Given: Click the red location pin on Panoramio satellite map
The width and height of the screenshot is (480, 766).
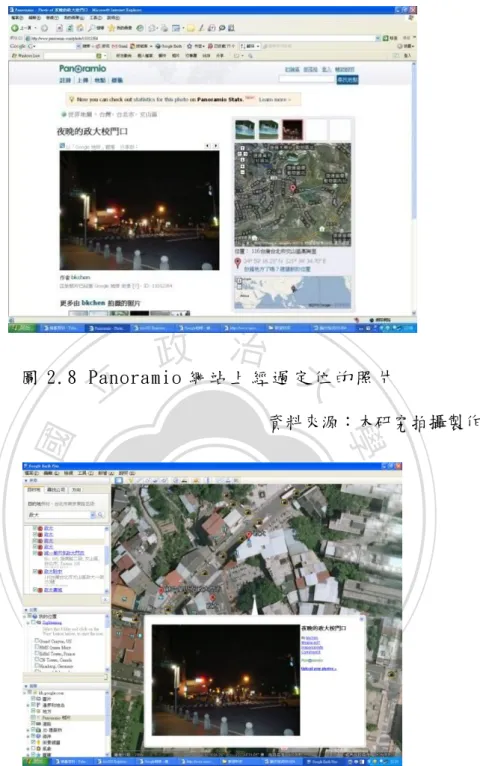Looking at the screenshot, I should pyautogui.click(x=293, y=188).
